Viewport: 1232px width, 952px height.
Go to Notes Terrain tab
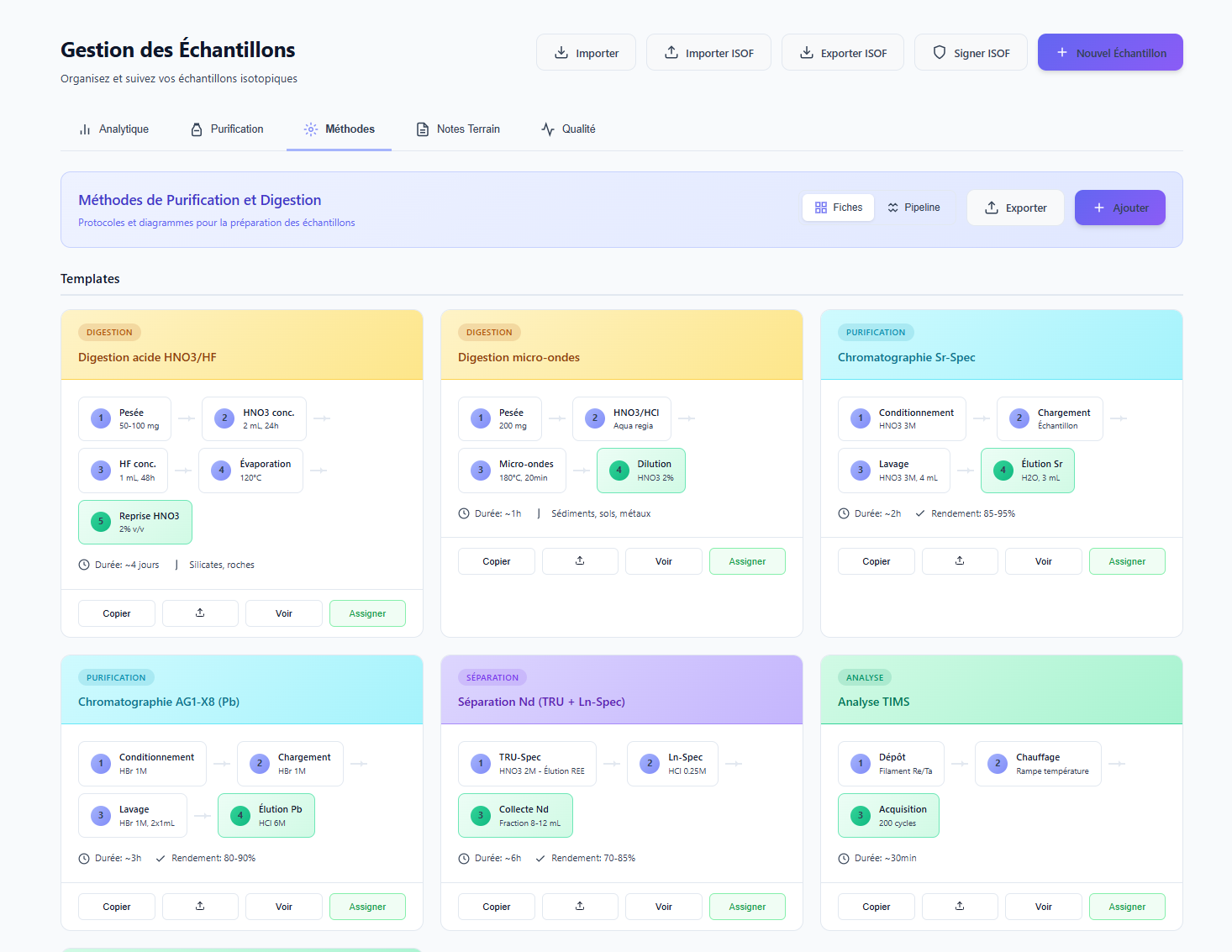(458, 129)
